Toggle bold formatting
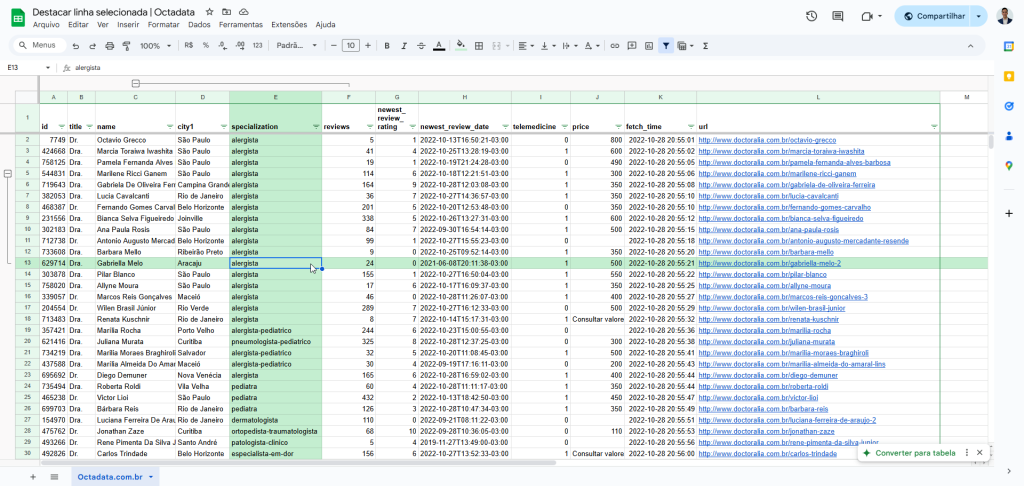Image resolution: width=1024 pixels, height=486 pixels. pyautogui.click(x=387, y=46)
